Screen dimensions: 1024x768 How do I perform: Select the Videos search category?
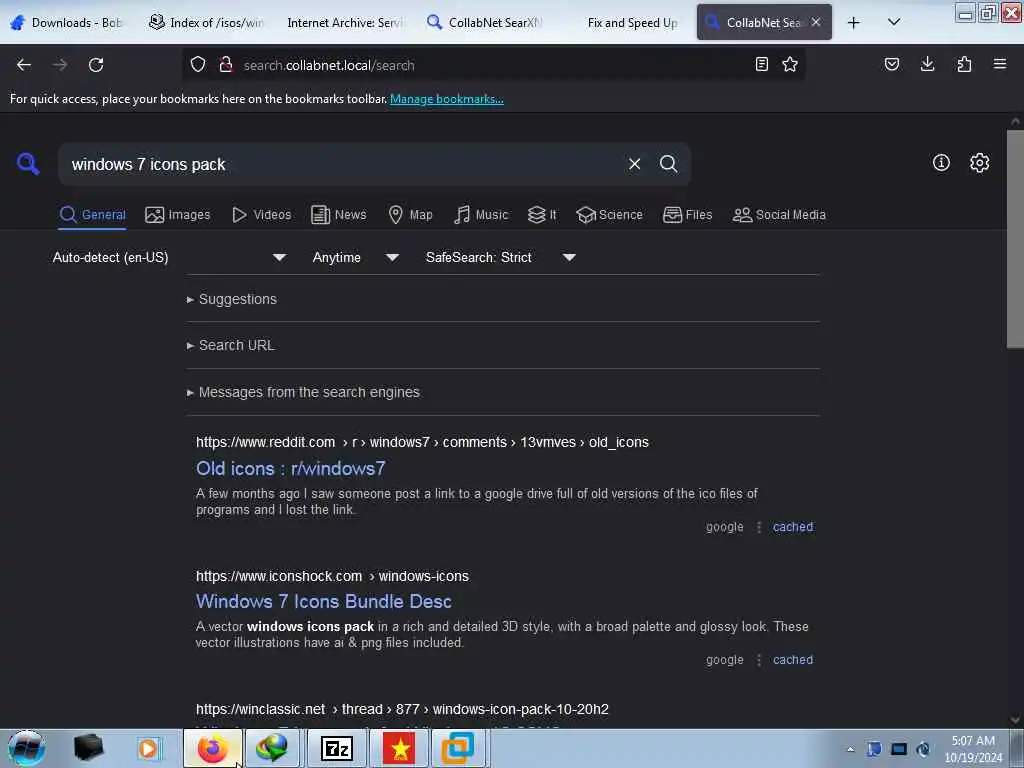pos(261,214)
